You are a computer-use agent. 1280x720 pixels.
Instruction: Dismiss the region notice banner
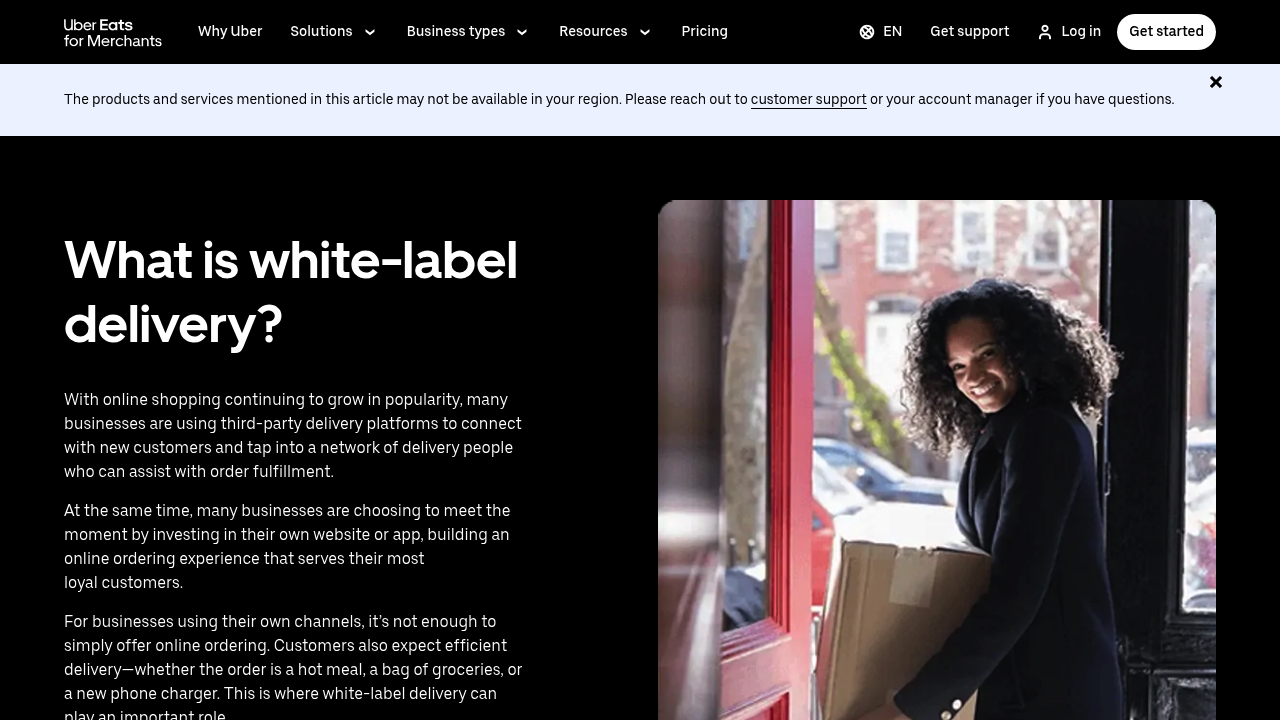pyautogui.click(x=1216, y=82)
